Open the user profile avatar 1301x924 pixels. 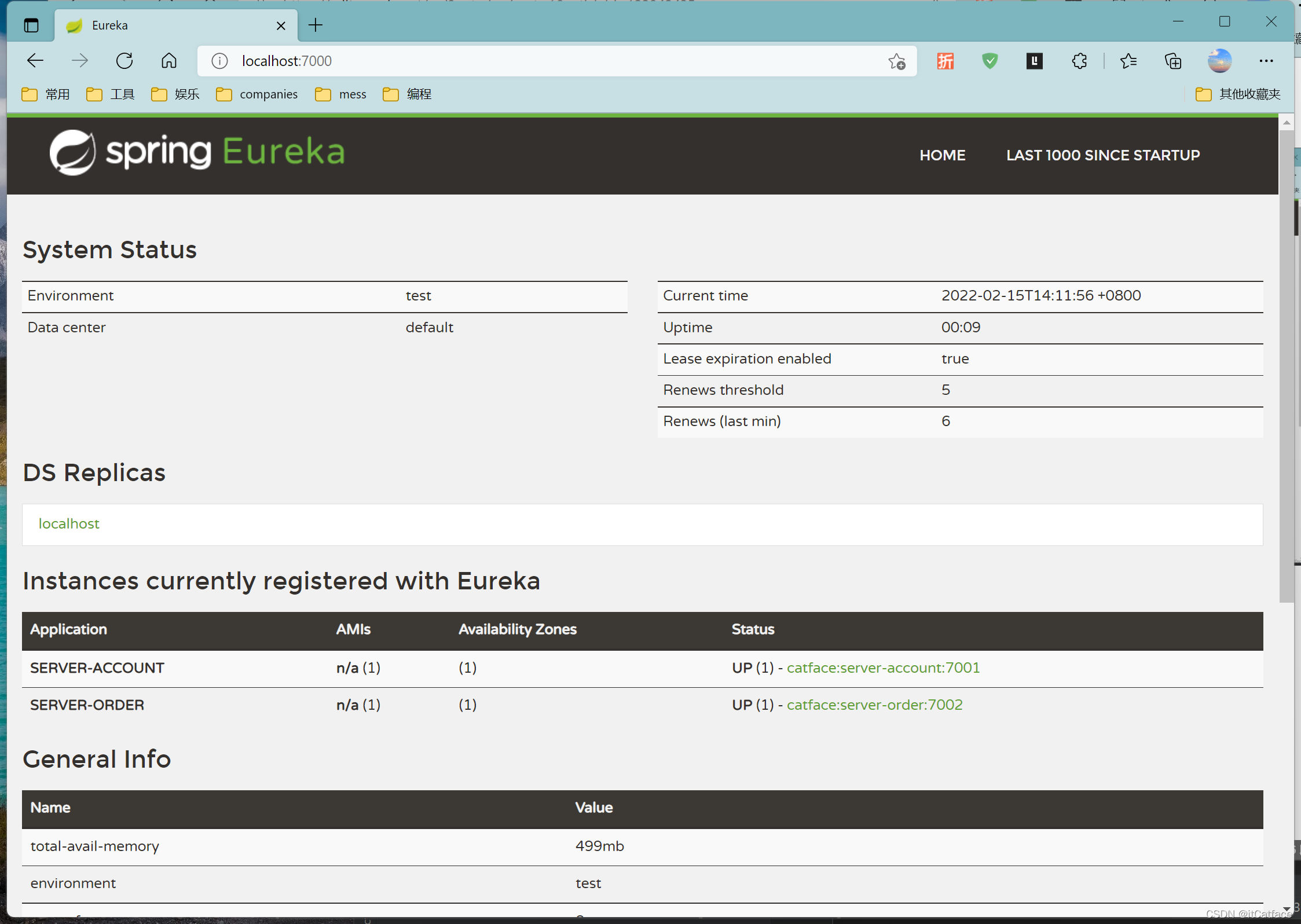[x=1219, y=61]
